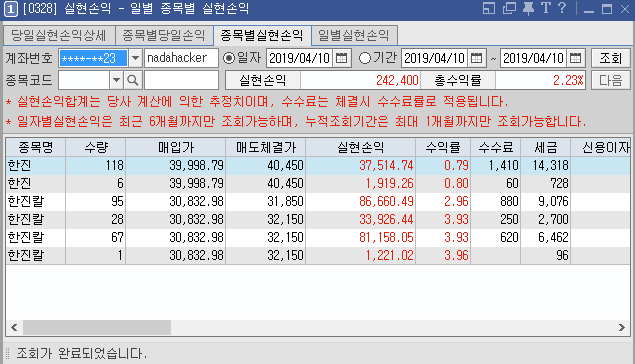Sort by 세금 column header
The width and height of the screenshot is (635, 364).
(x=546, y=147)
